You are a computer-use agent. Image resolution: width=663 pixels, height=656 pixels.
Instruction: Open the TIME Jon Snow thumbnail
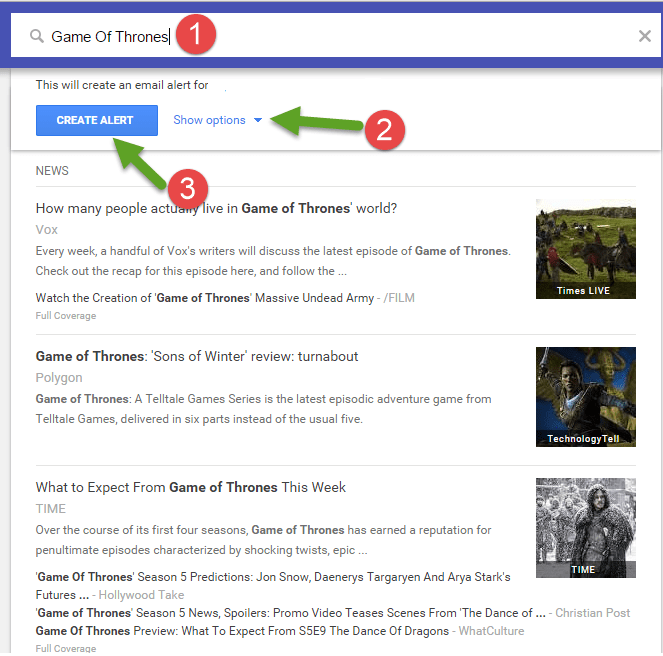point(586,528)
